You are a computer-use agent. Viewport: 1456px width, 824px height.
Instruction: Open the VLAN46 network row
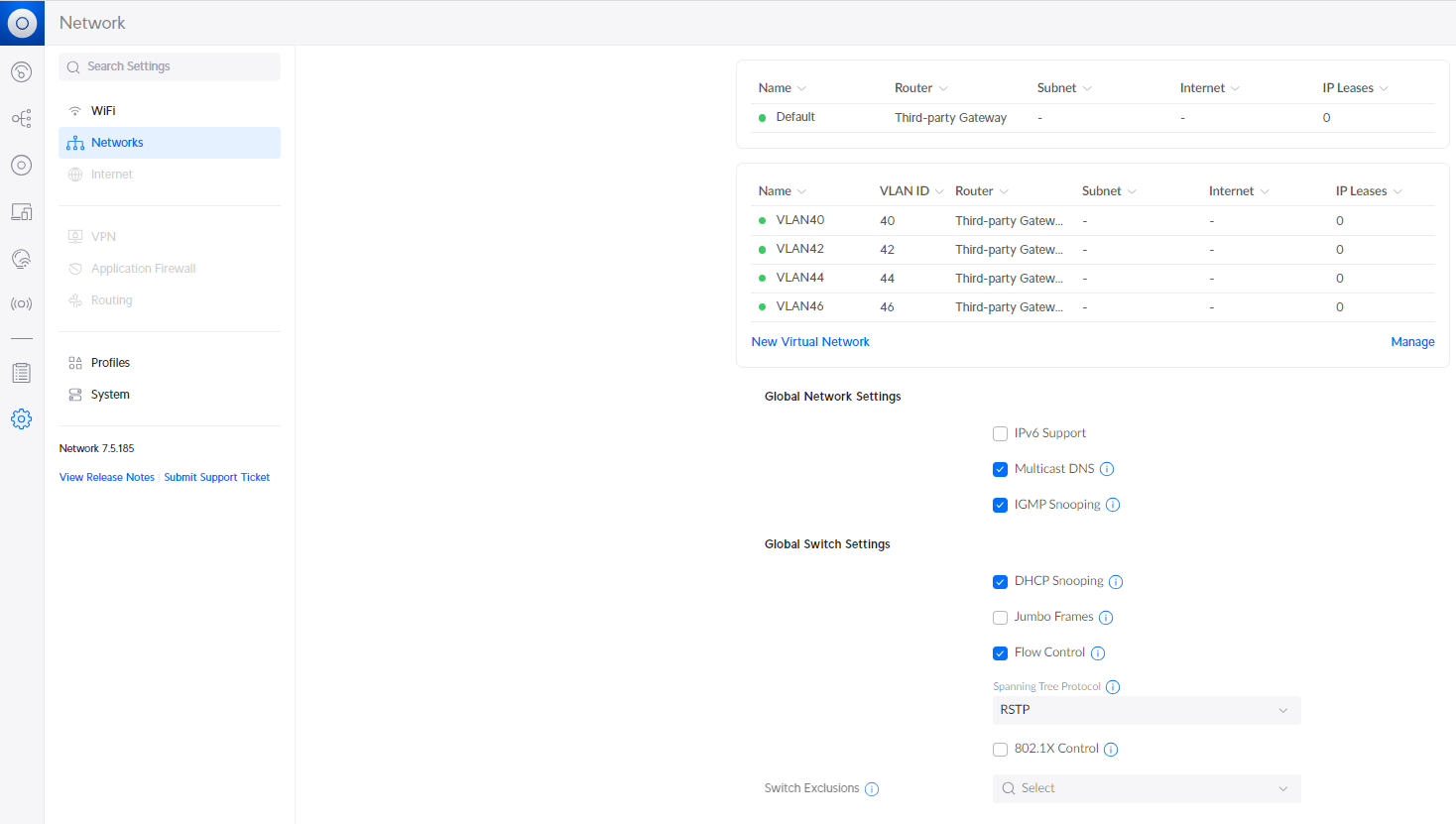1093,307
